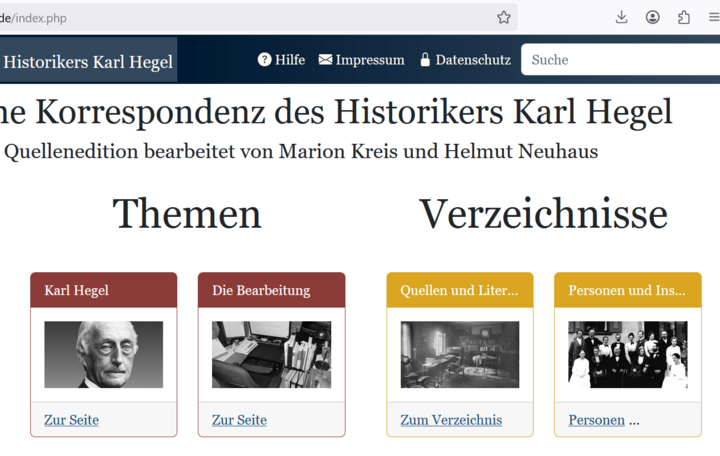Open the browser account profile icon
This screenshot has height=456, width=720.
652,17
